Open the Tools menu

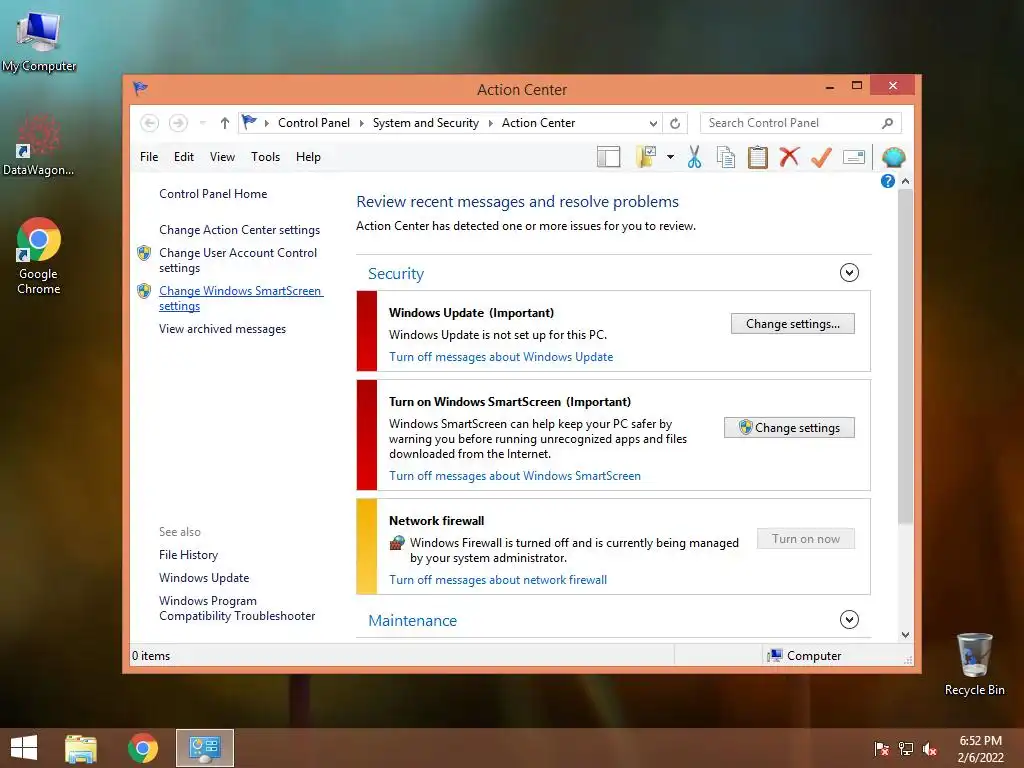(265, 157)
